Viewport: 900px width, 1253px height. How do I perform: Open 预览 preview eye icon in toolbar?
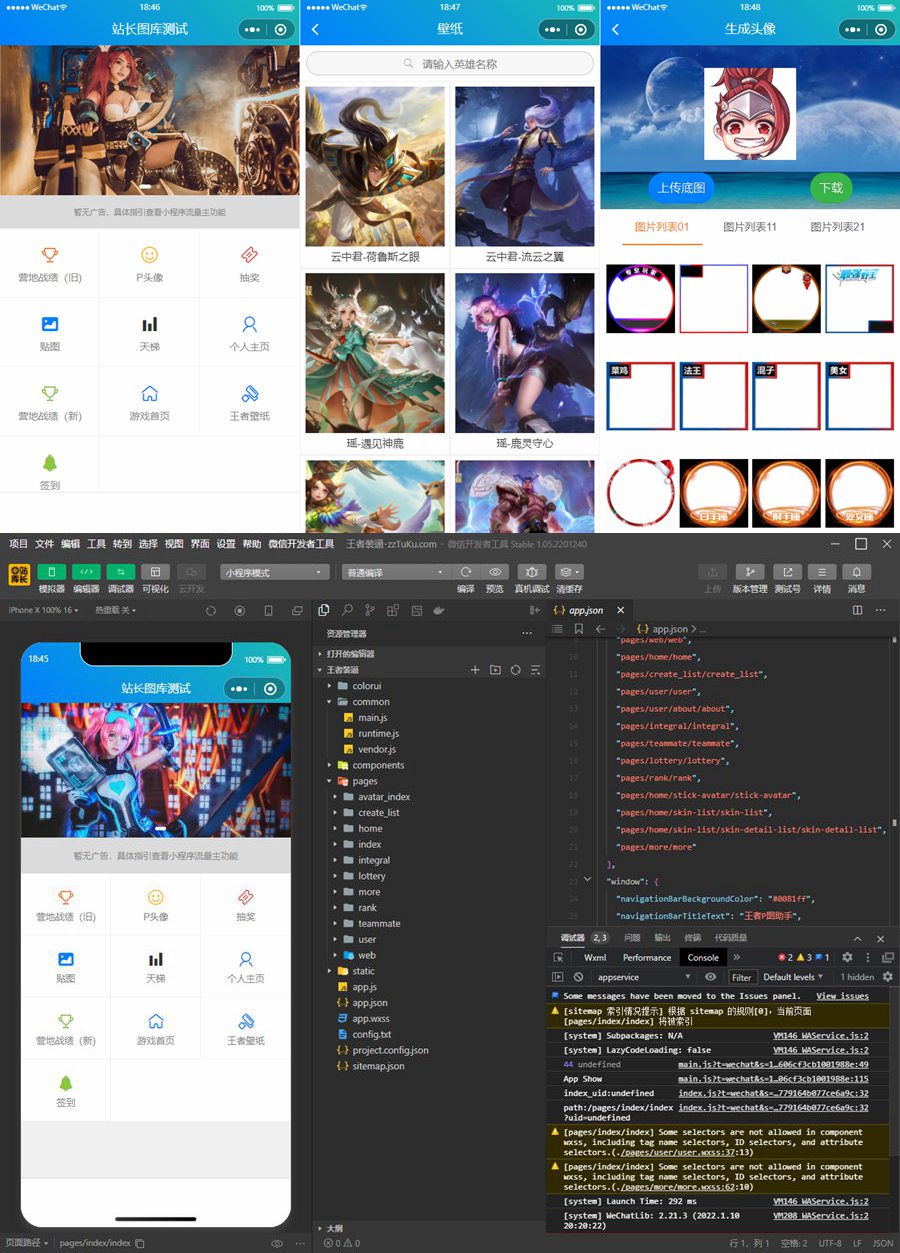[x=495, y=572]
